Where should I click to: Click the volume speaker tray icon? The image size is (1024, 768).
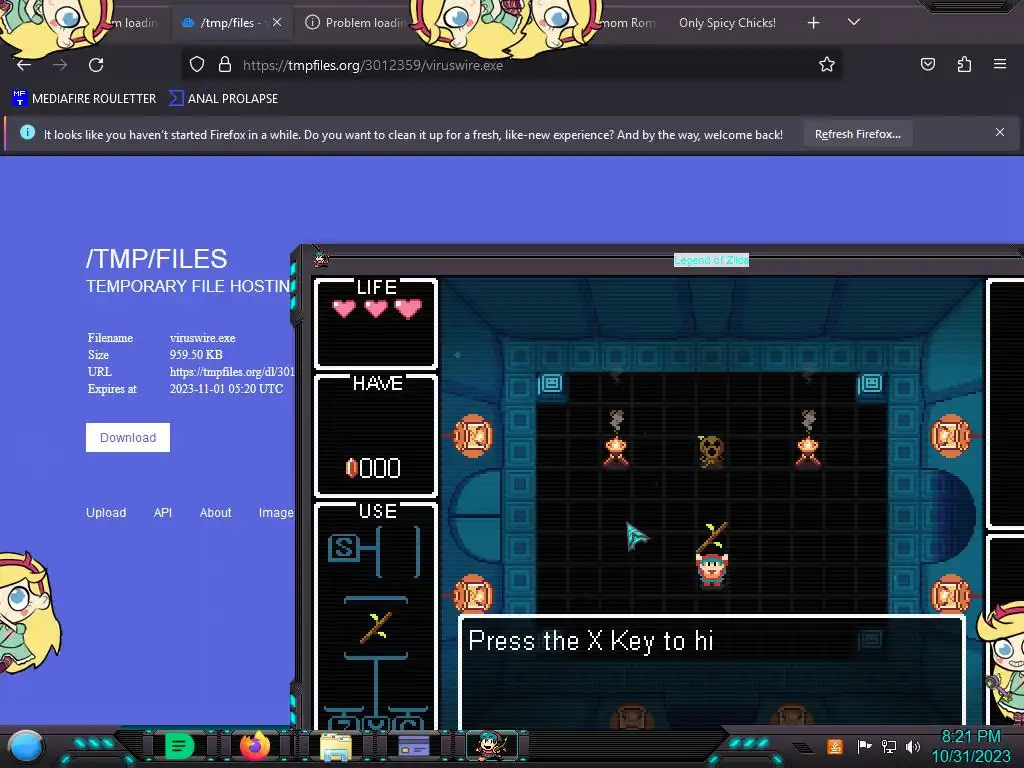(x=912, y=746)
